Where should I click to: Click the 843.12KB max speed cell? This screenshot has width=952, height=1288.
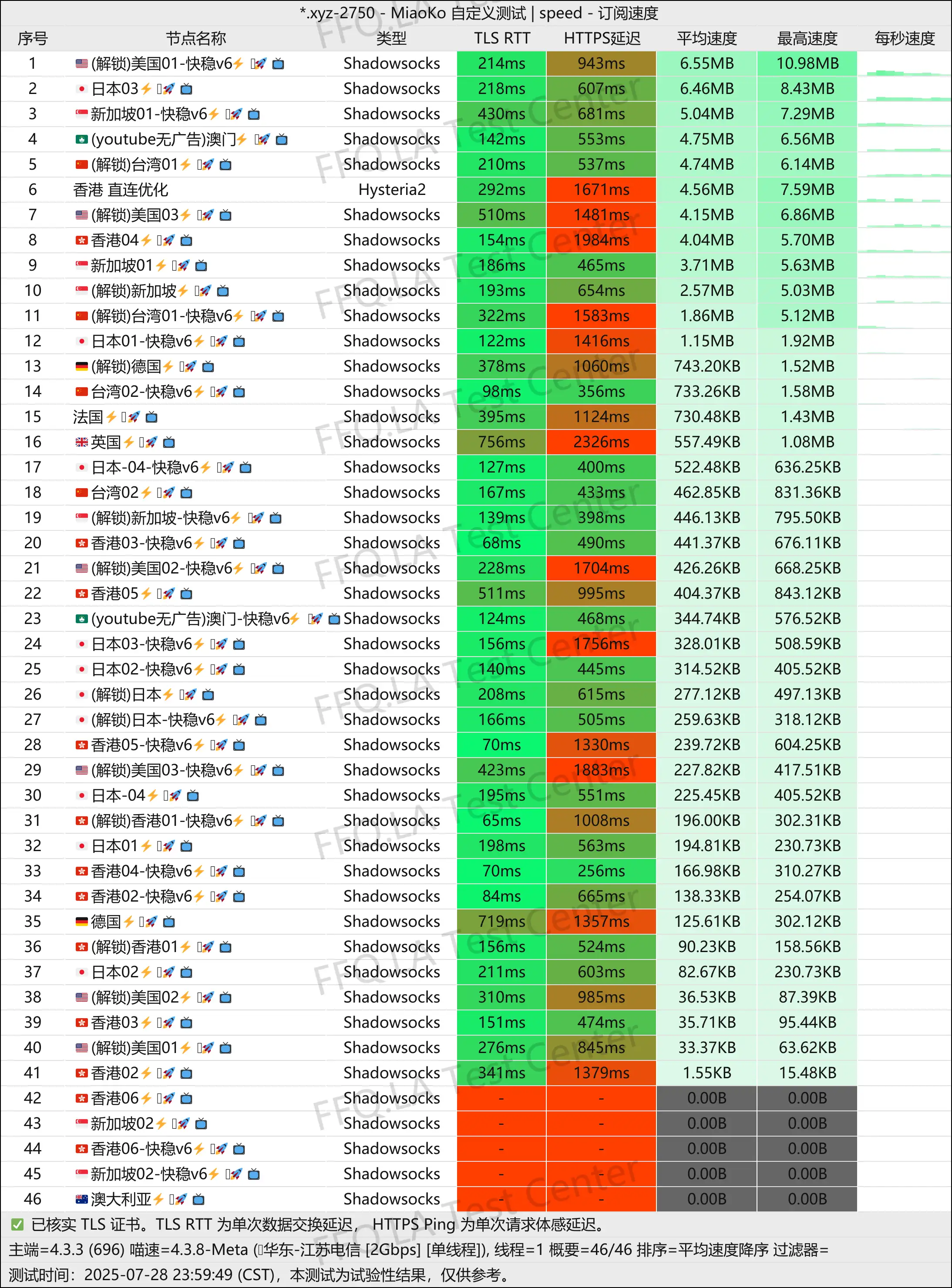807,594
